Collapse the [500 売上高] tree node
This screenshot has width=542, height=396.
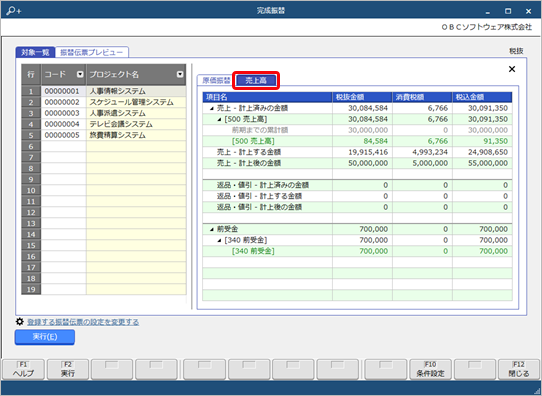coord(219,120)
